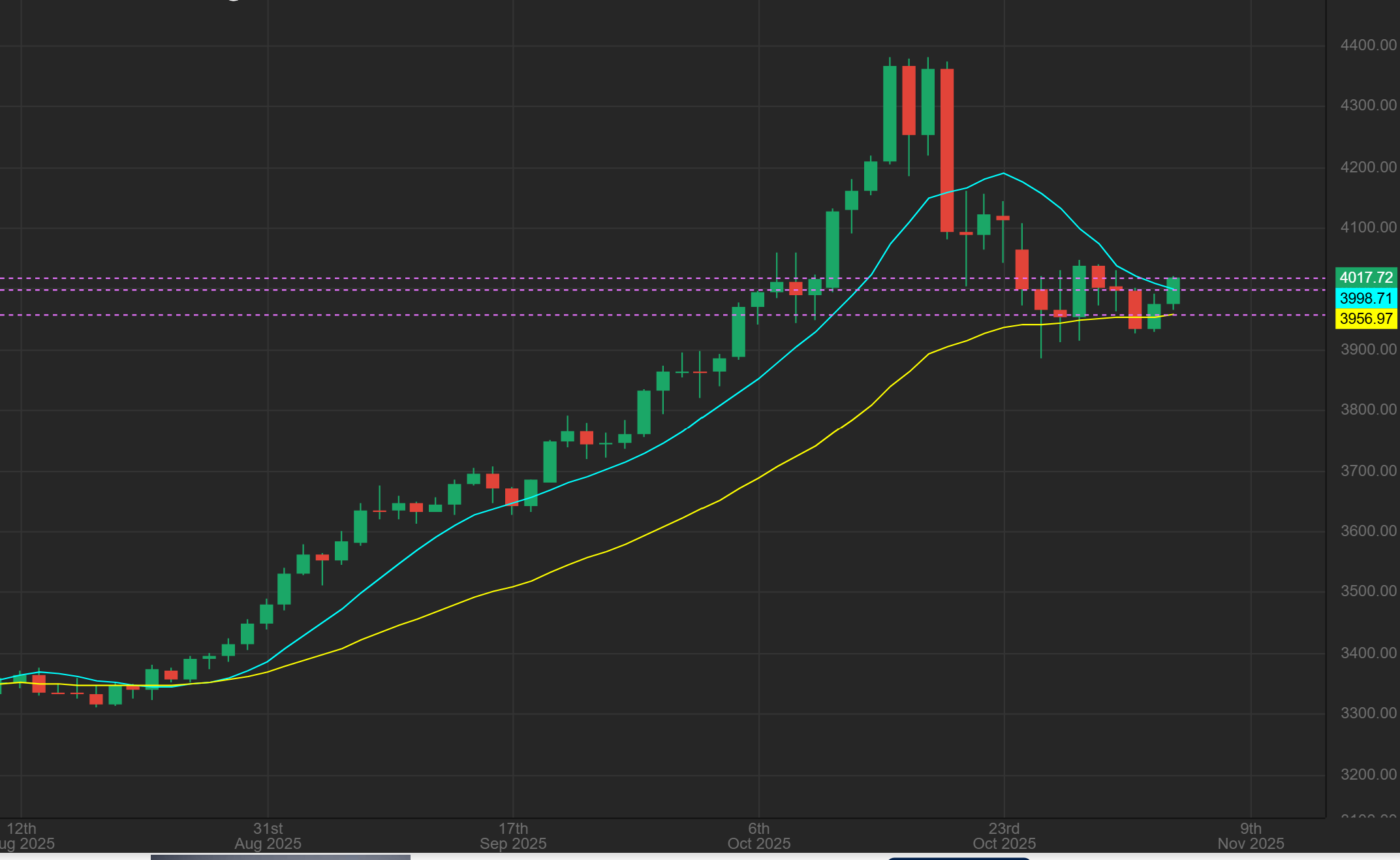
Task: Click the 9th Nov 2025 date label
Action: tap(1251, 836)
